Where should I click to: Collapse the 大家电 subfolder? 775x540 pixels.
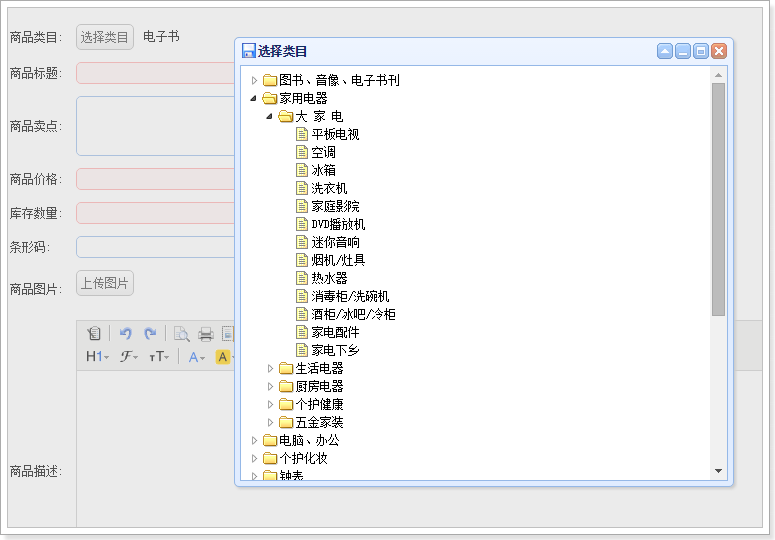pos(270,117)
